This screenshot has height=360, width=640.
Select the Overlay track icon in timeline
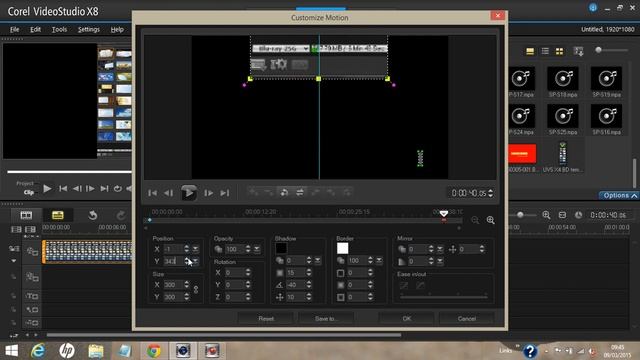32,278
